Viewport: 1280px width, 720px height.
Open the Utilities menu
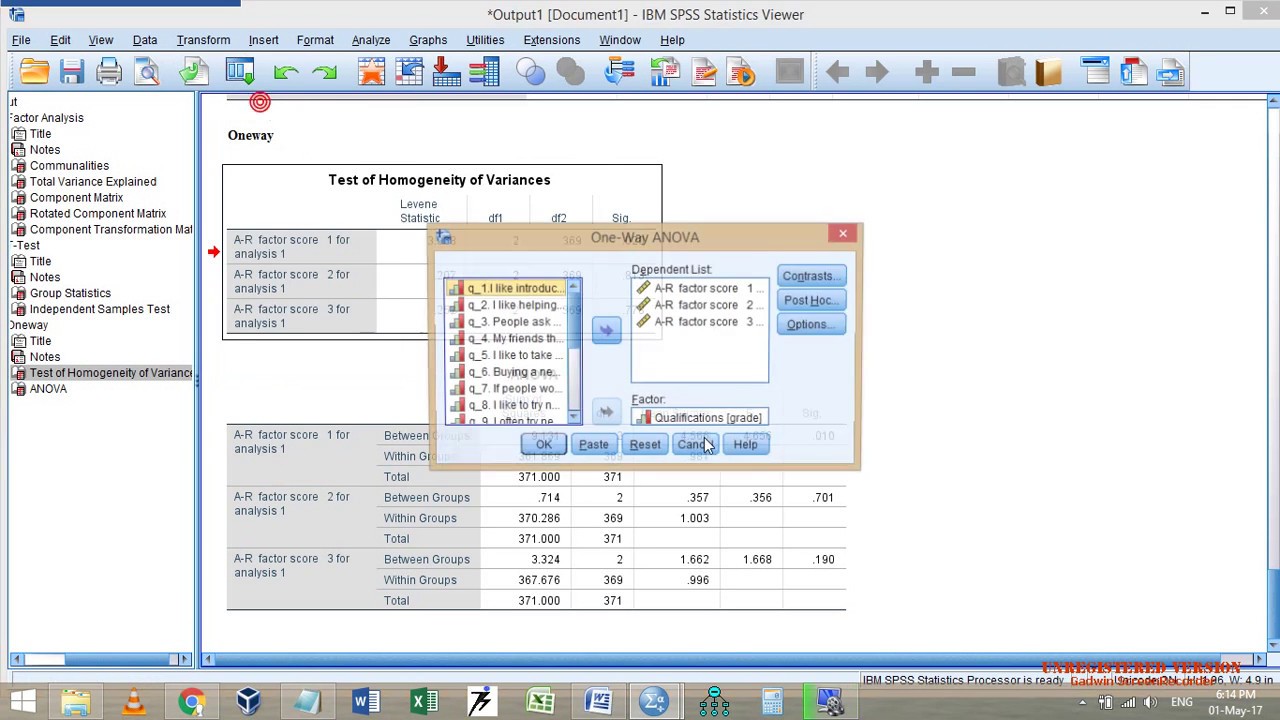pos(485,40)
